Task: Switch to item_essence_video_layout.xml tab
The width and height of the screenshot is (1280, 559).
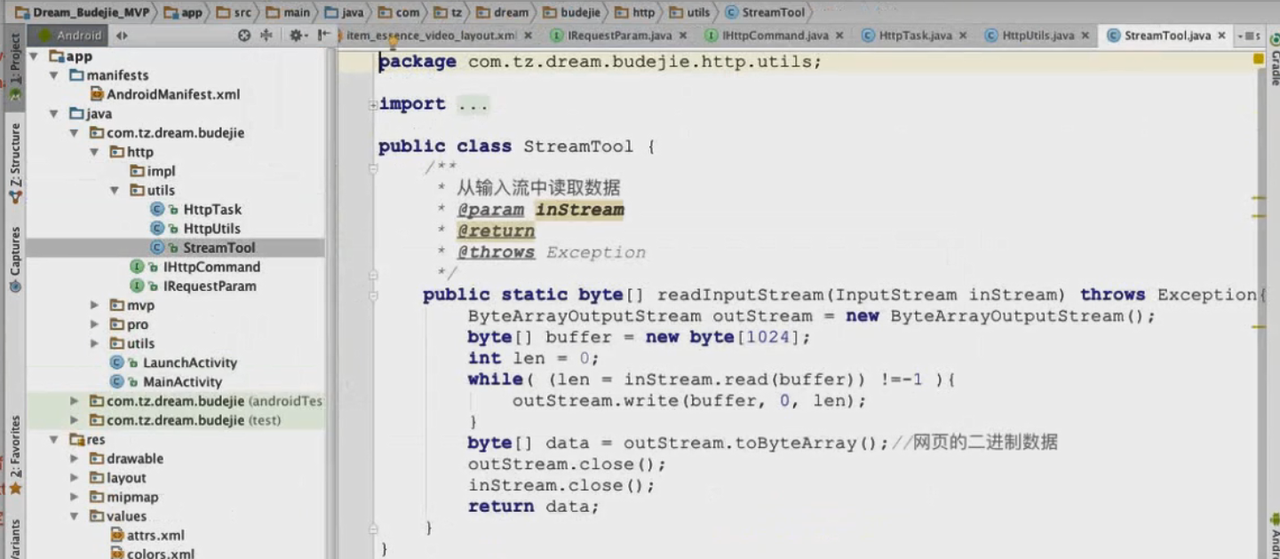Action: (430, 35)
